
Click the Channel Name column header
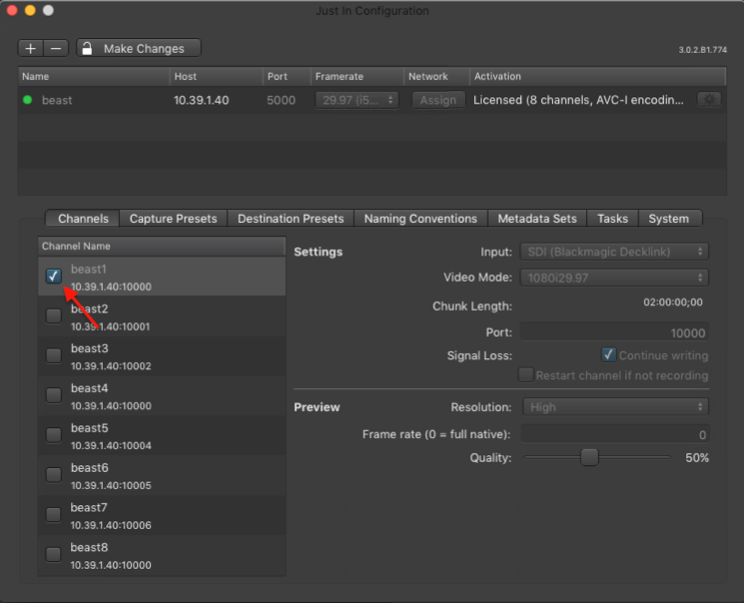point(162,246)
